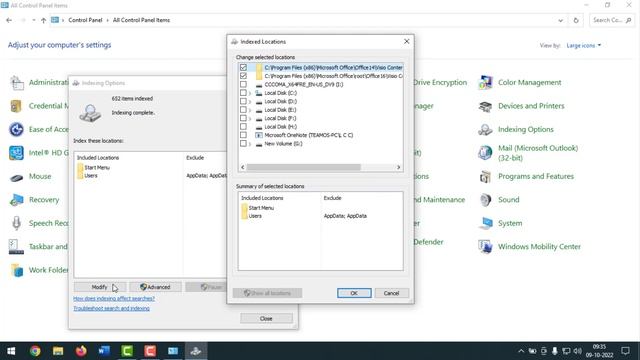Viewport: 640px width, 360px height.
Task: Open the Mail (Microsoft Outlook) icon
Action: [485, 153]
